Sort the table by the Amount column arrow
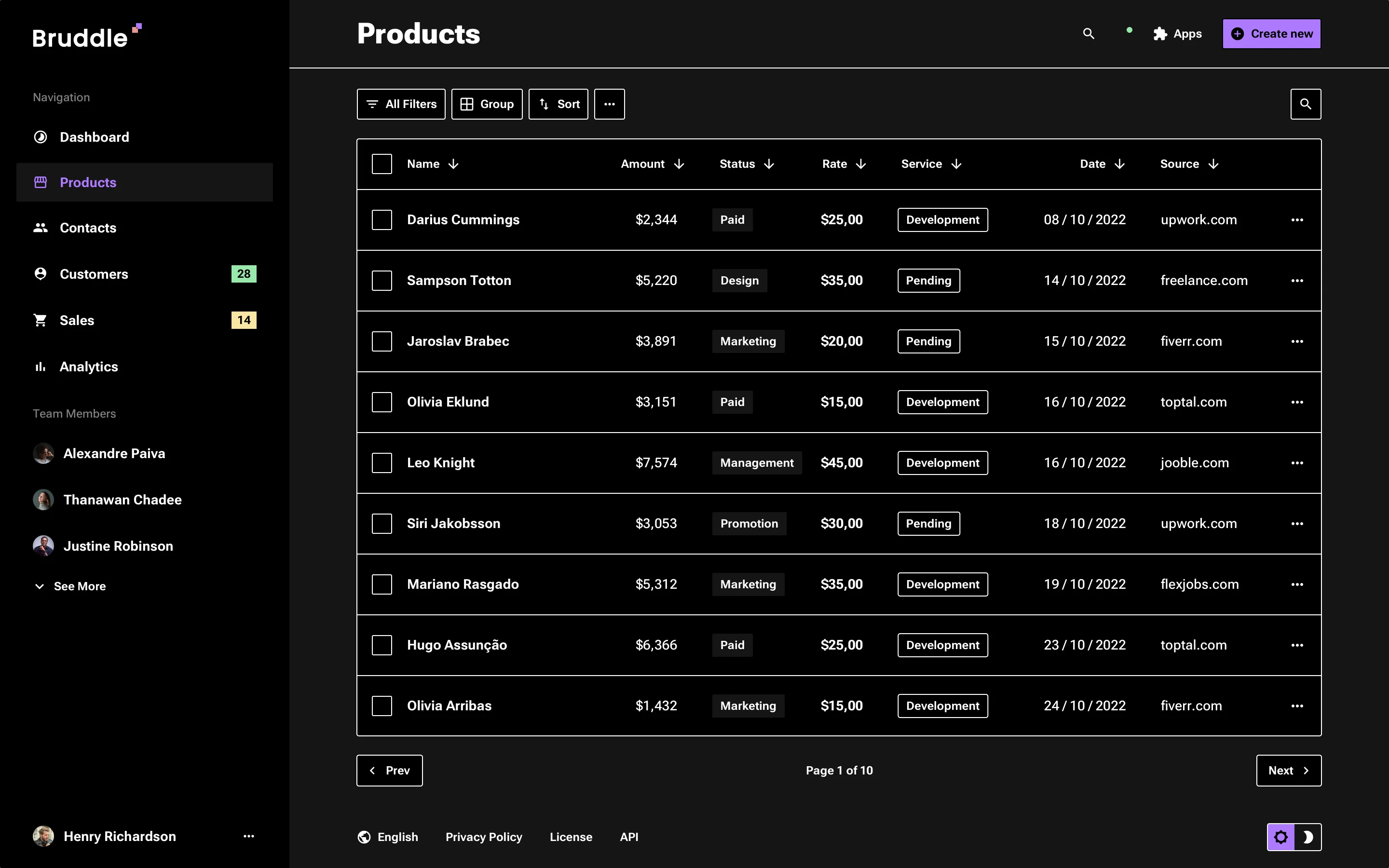Image resolution: width=1389 pixels, height=868 pixels. (x=679, y=163)
